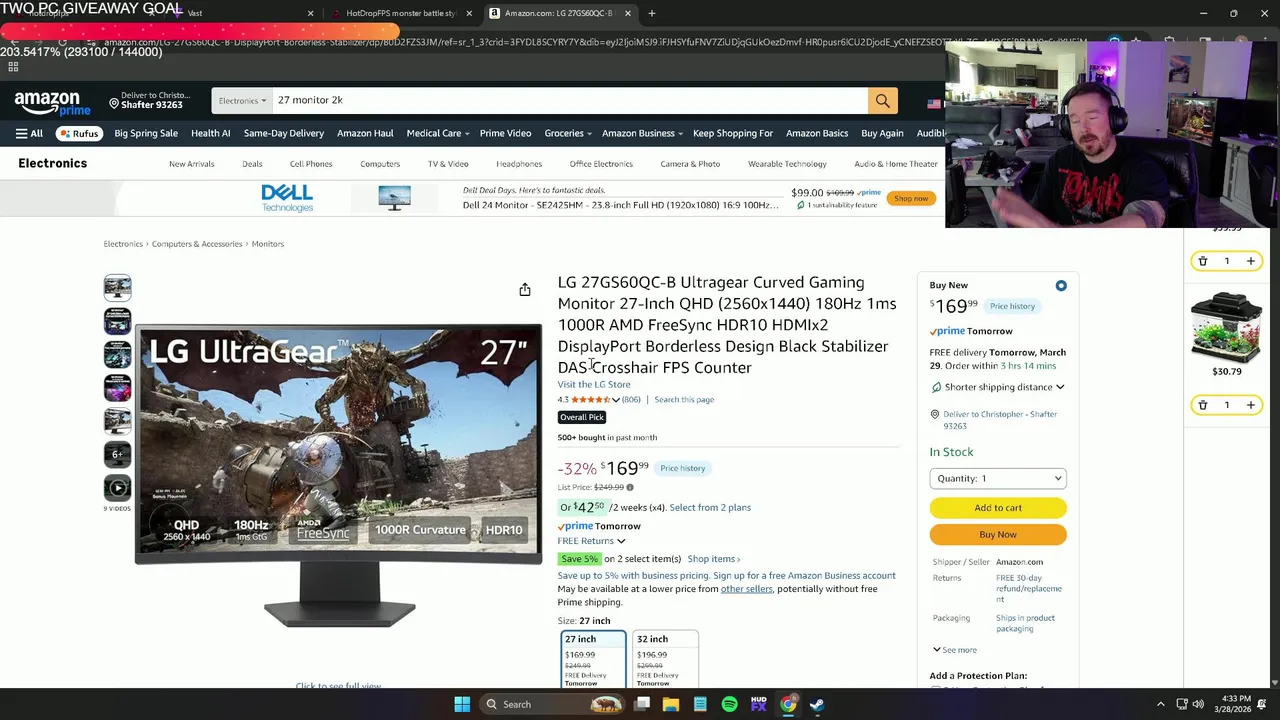Click the star rating icons

590,399
